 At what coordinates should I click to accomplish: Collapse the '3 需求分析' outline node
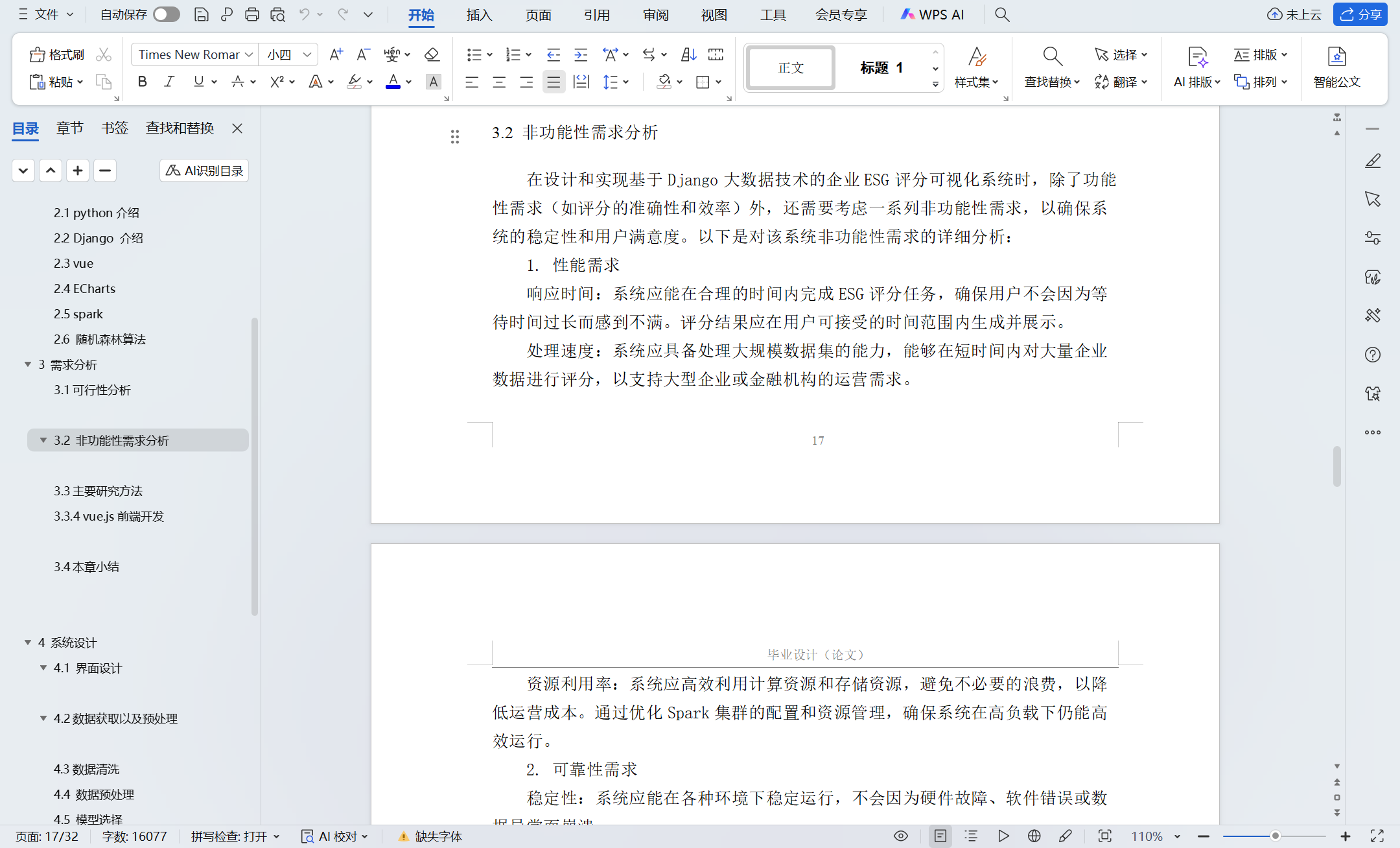28,364
